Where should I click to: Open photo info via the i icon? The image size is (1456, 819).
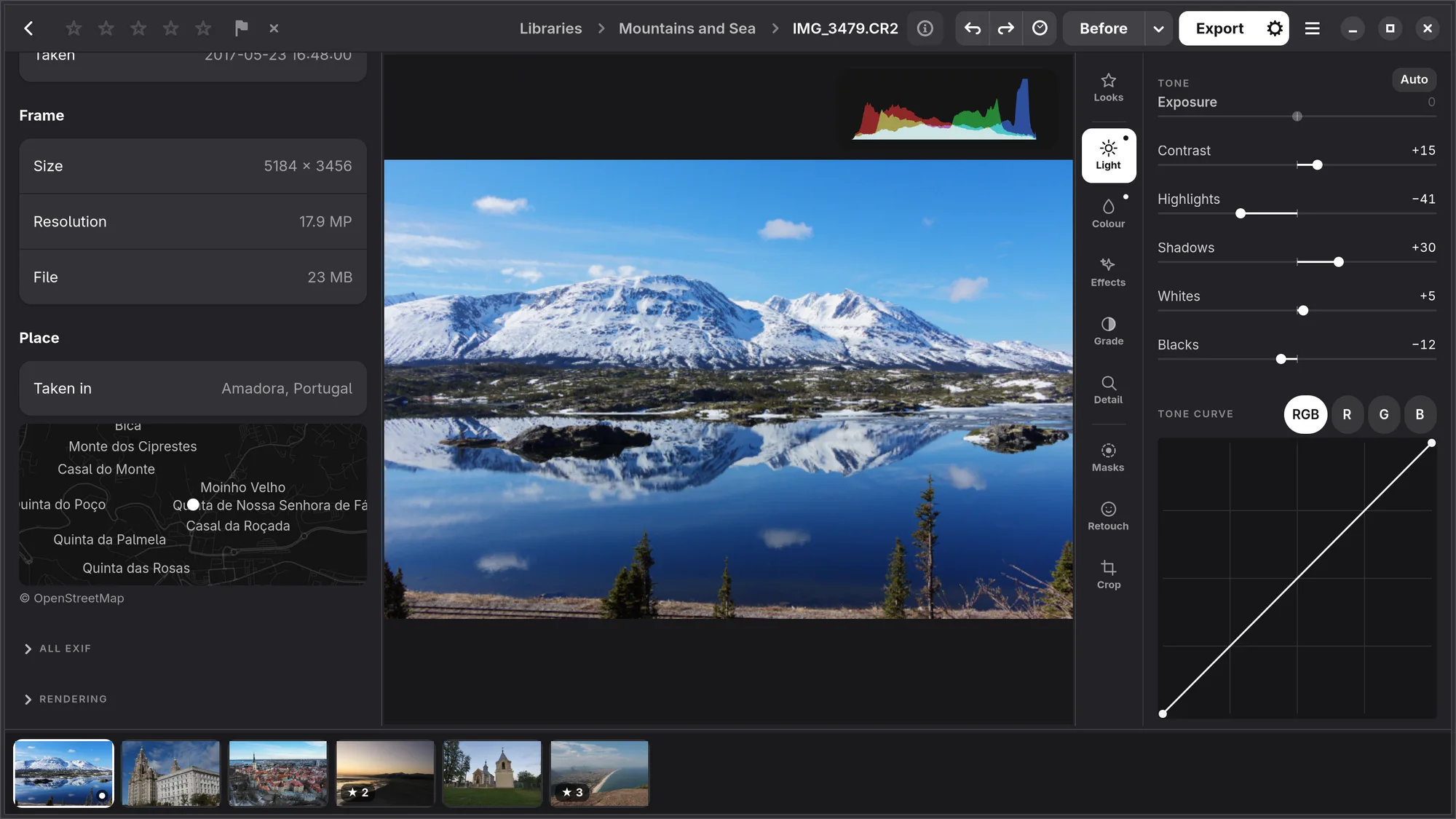(x=925, y=28)
